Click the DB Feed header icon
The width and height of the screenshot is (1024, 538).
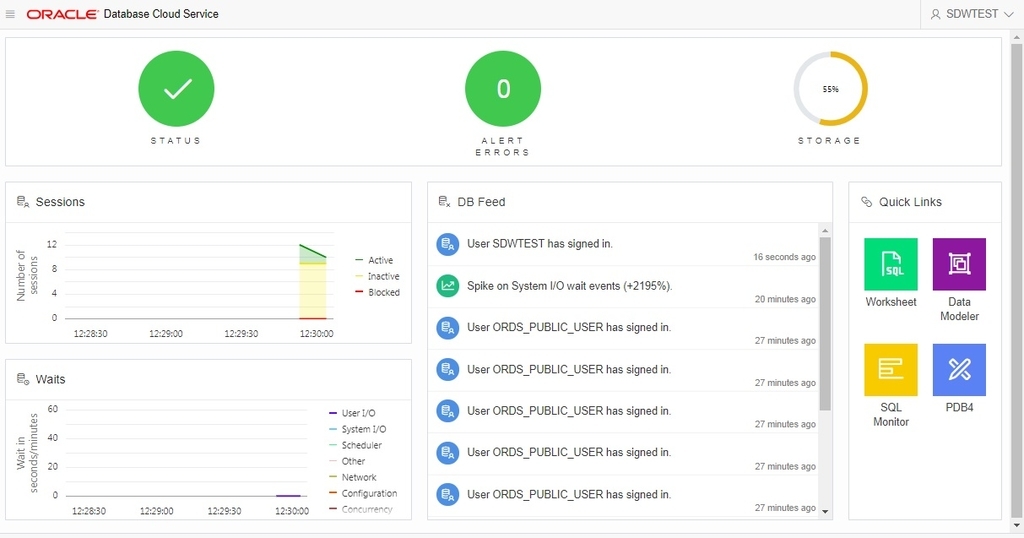coord(445,202)
